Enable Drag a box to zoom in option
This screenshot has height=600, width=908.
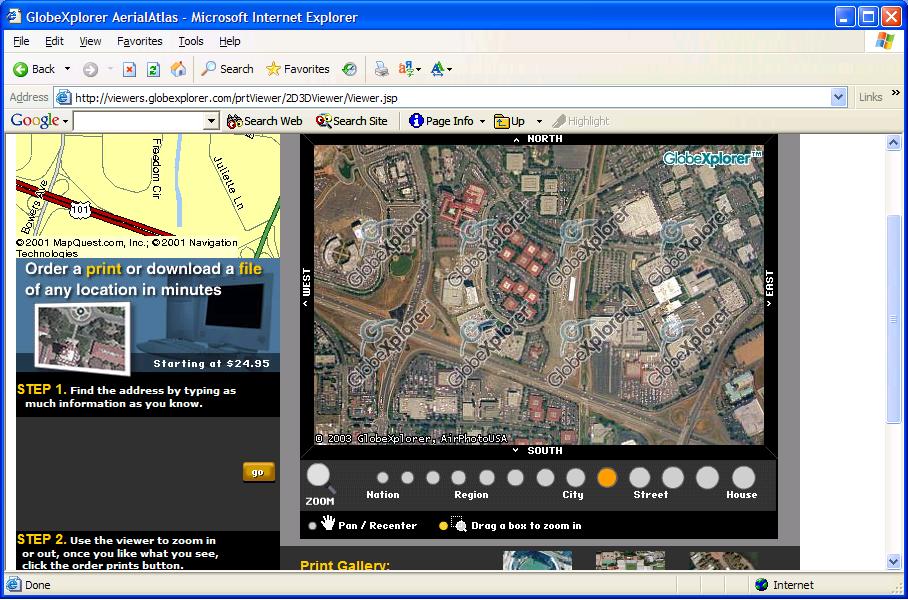[x=444, y=526]
